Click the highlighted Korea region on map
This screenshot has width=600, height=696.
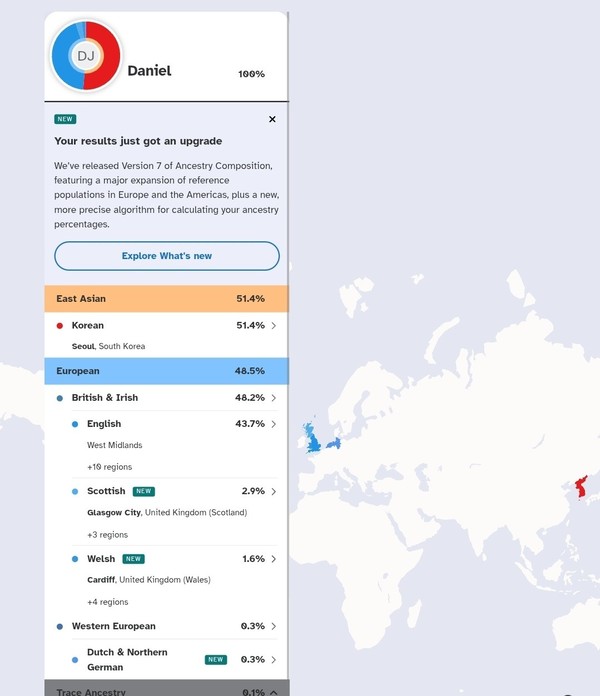pyautogui.click(x=579, y=489)
